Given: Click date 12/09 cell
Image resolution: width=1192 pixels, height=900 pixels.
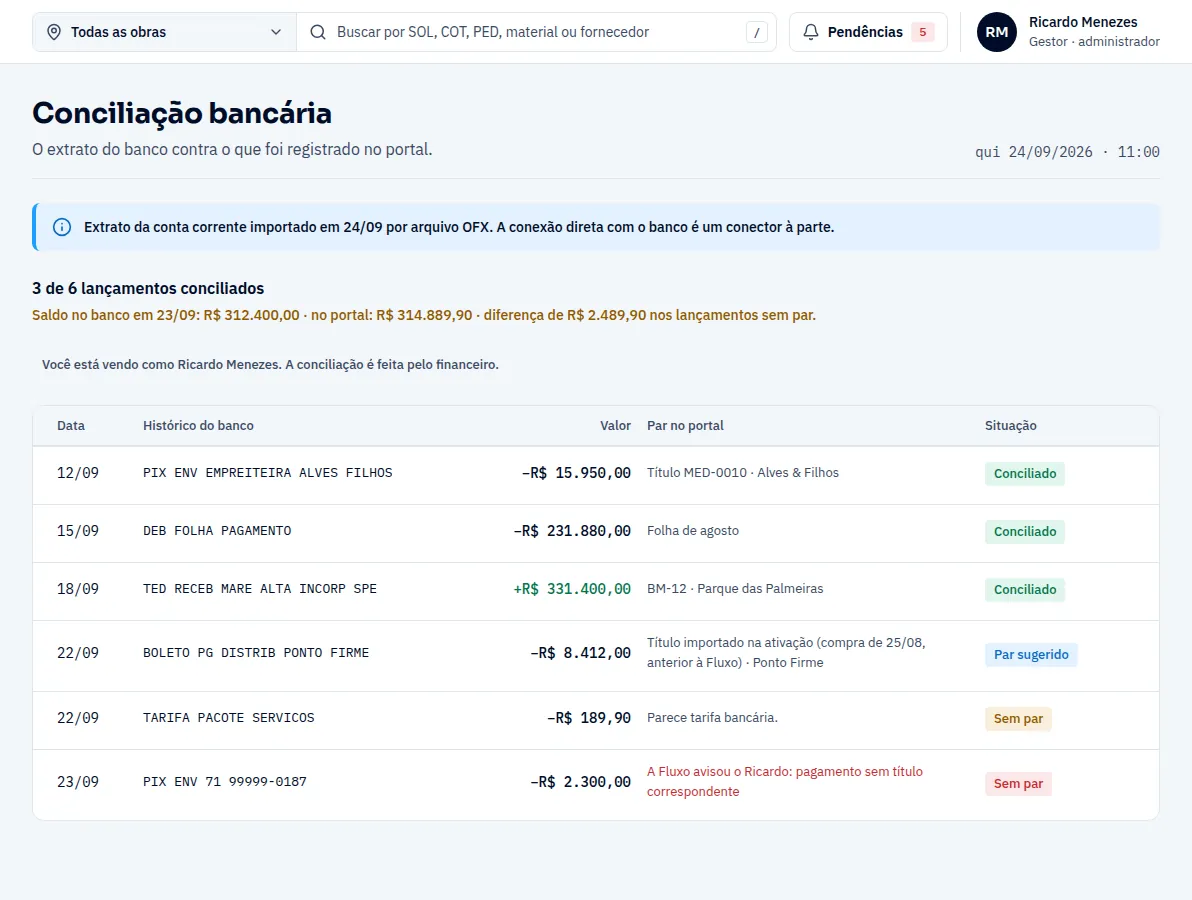Looking at the screenshot, I should click(78, 473).
